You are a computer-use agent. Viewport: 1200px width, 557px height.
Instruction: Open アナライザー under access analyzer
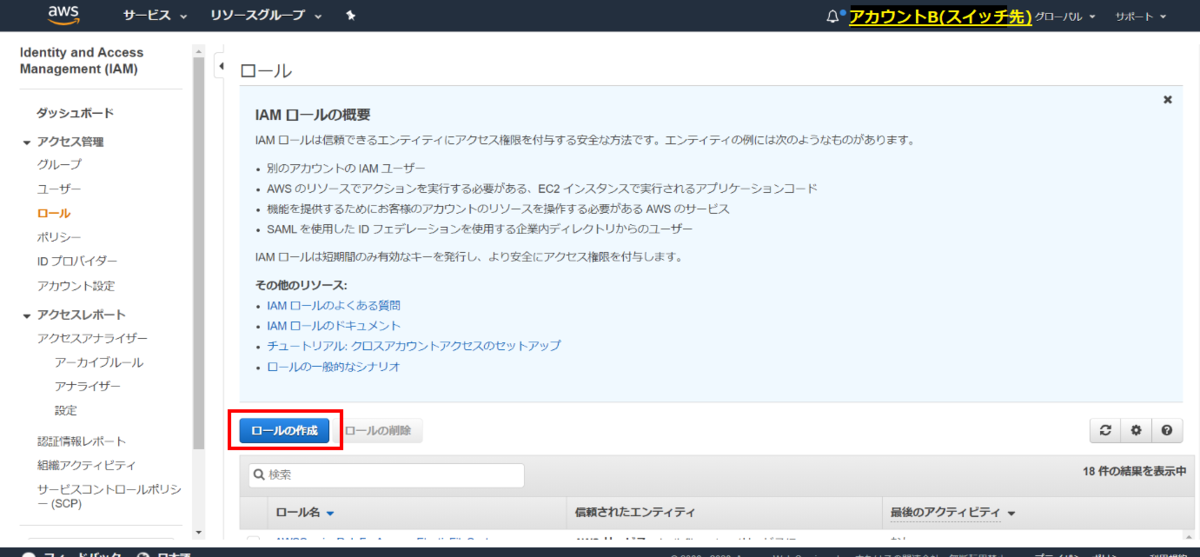[x=88, y=386]
